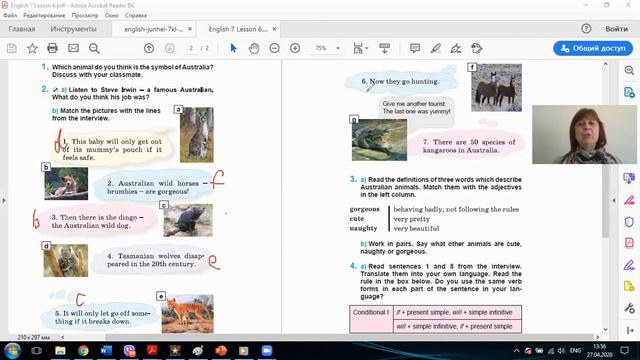Open the Редактирование menu

[44, 15]
